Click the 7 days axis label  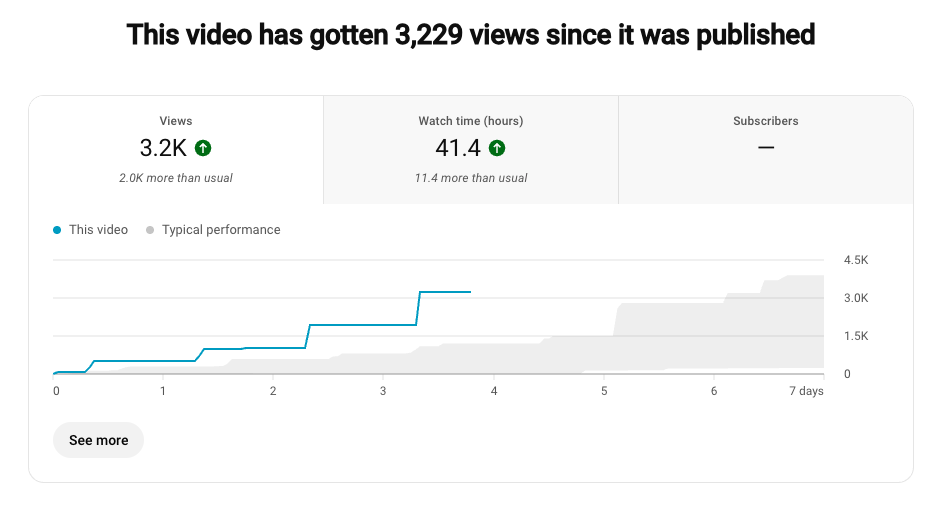(x=805, y=391)
